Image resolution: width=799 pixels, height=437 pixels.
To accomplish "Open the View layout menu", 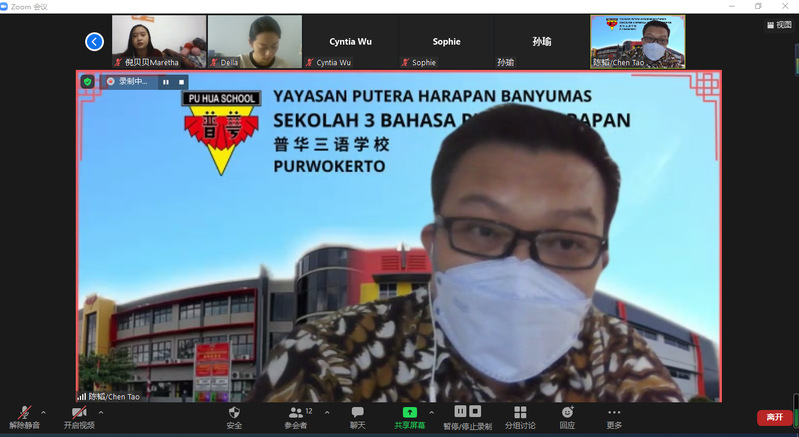I will point(777,25).
